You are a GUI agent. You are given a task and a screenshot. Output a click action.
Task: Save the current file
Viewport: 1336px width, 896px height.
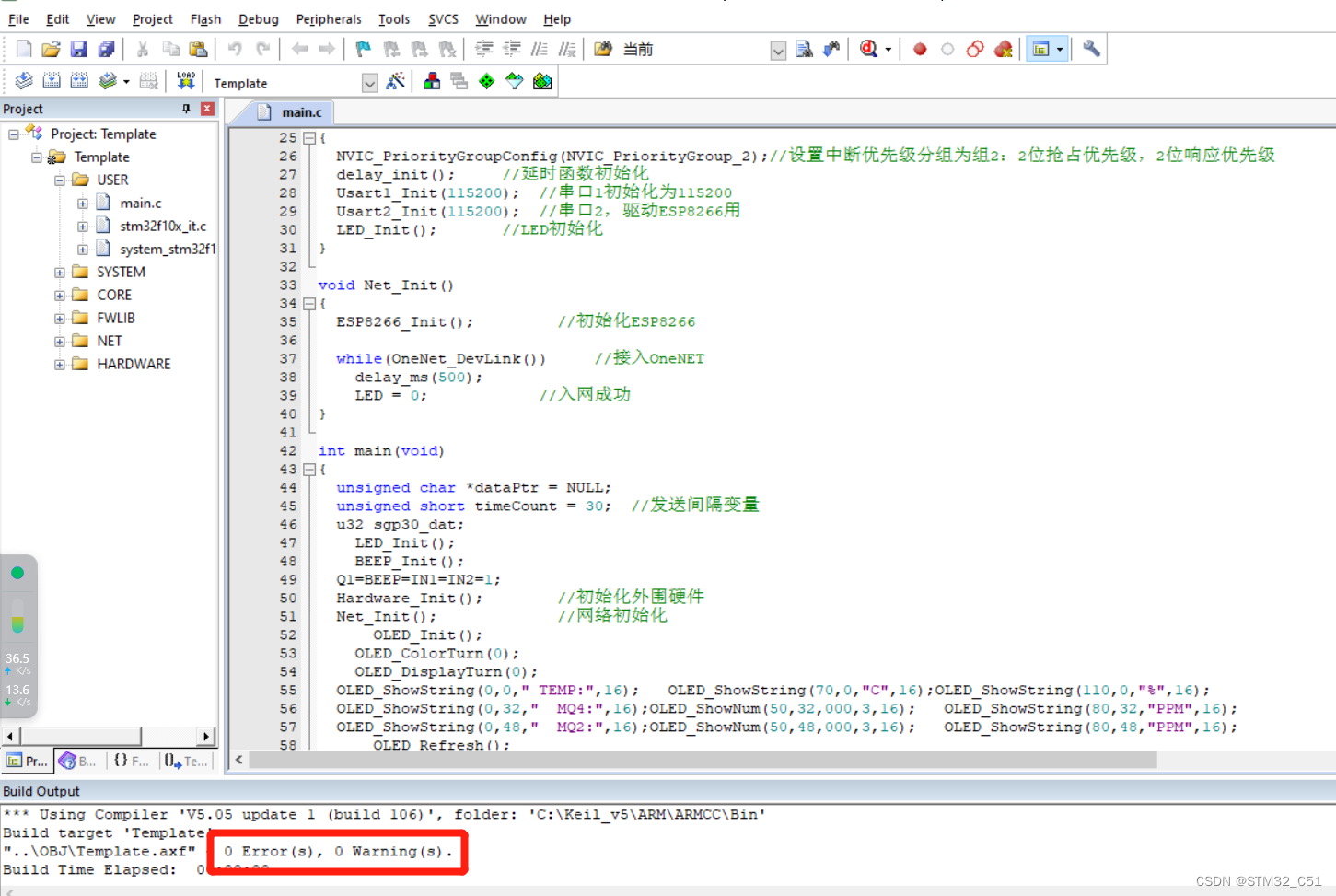coord(78,49)
